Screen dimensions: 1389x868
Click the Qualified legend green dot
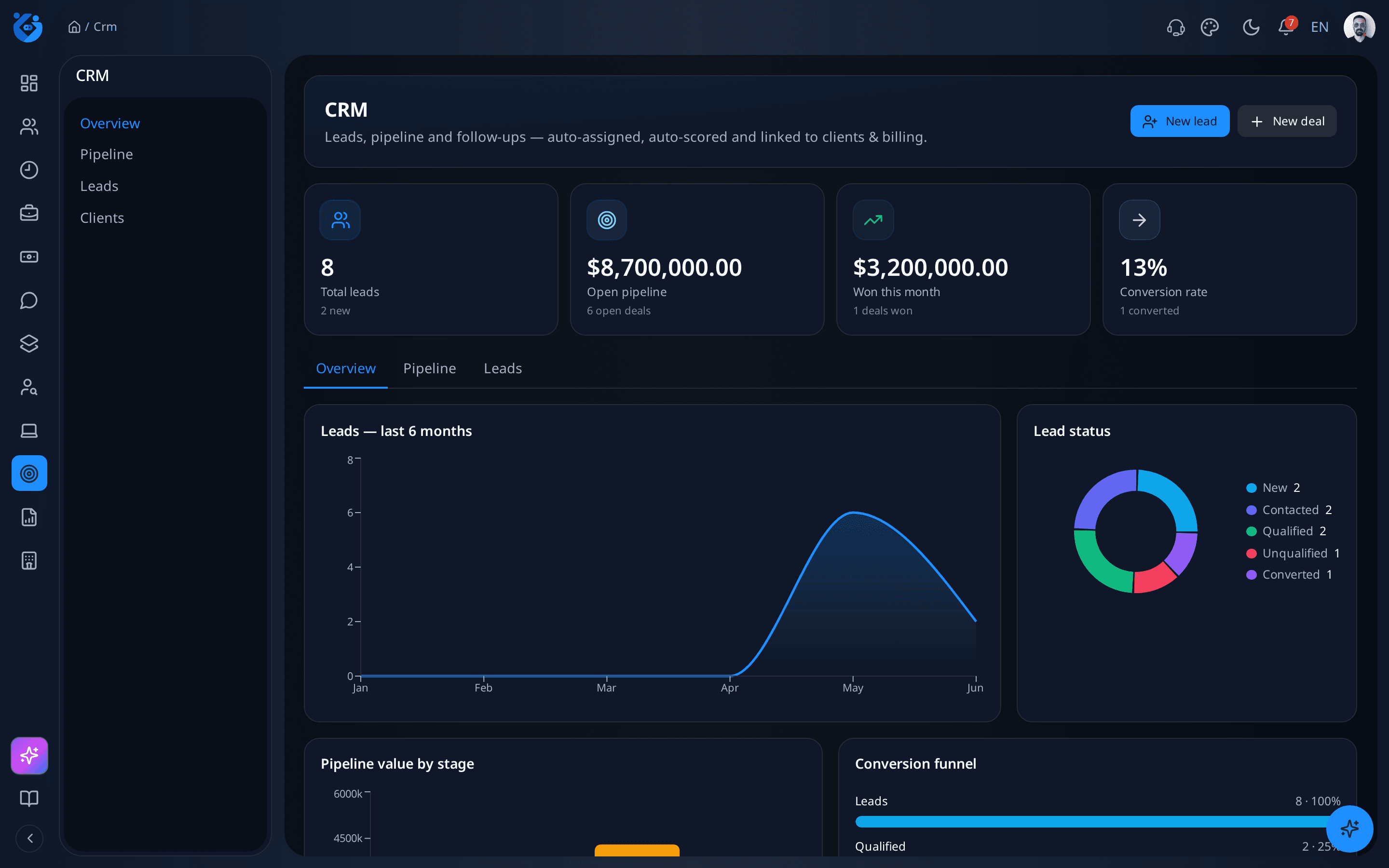[x=1251, y=531]
